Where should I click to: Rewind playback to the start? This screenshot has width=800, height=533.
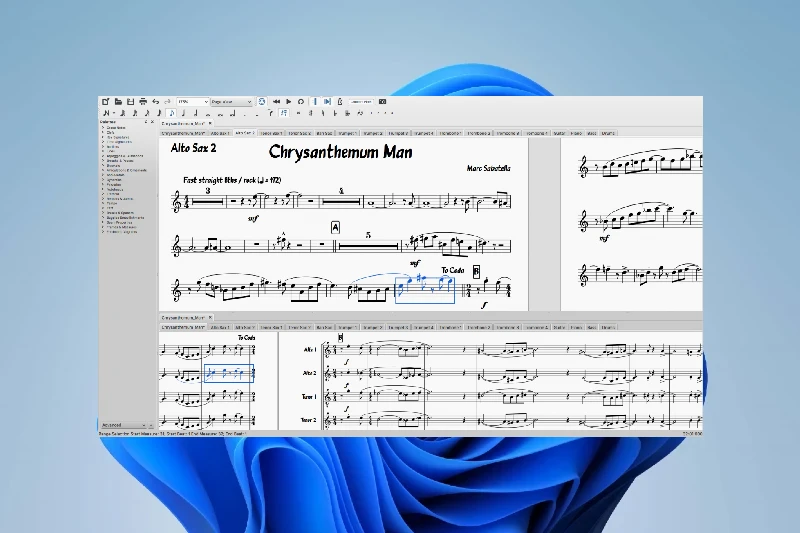(277, 102)
